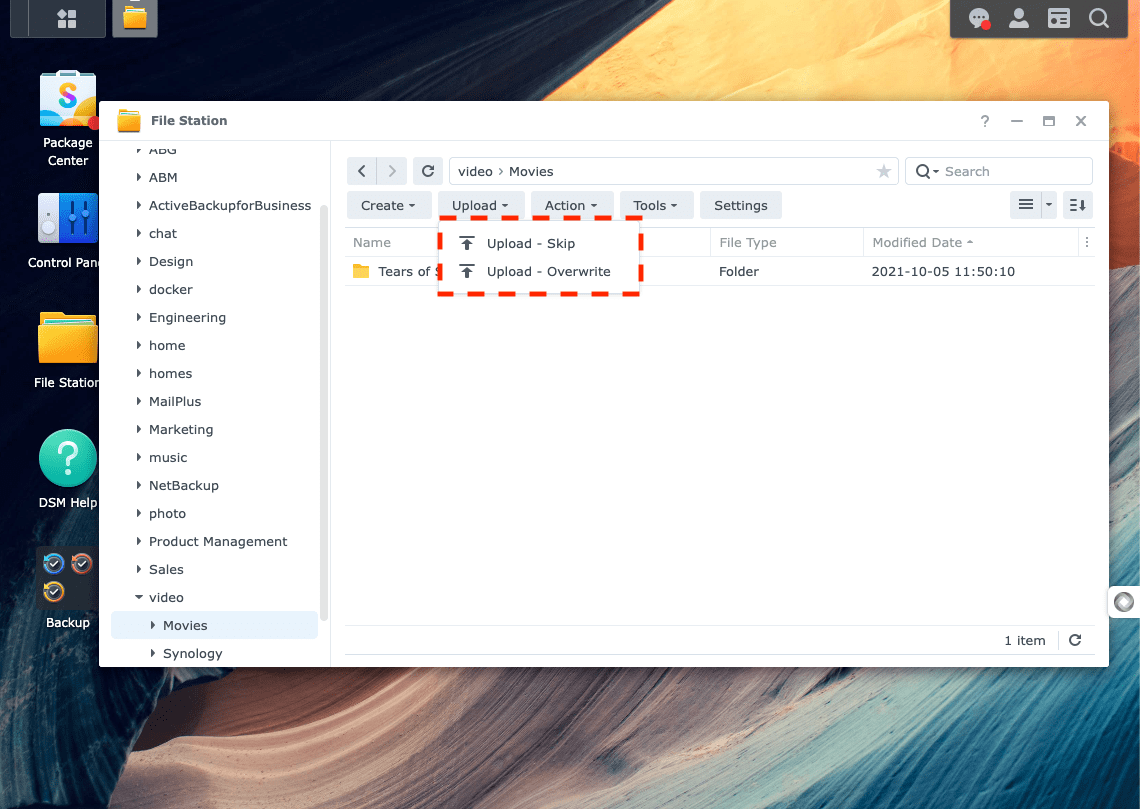Open the DSM main menu grid icon
Image resolution: width=1140 pixels, height=809 pixels.
67,18
